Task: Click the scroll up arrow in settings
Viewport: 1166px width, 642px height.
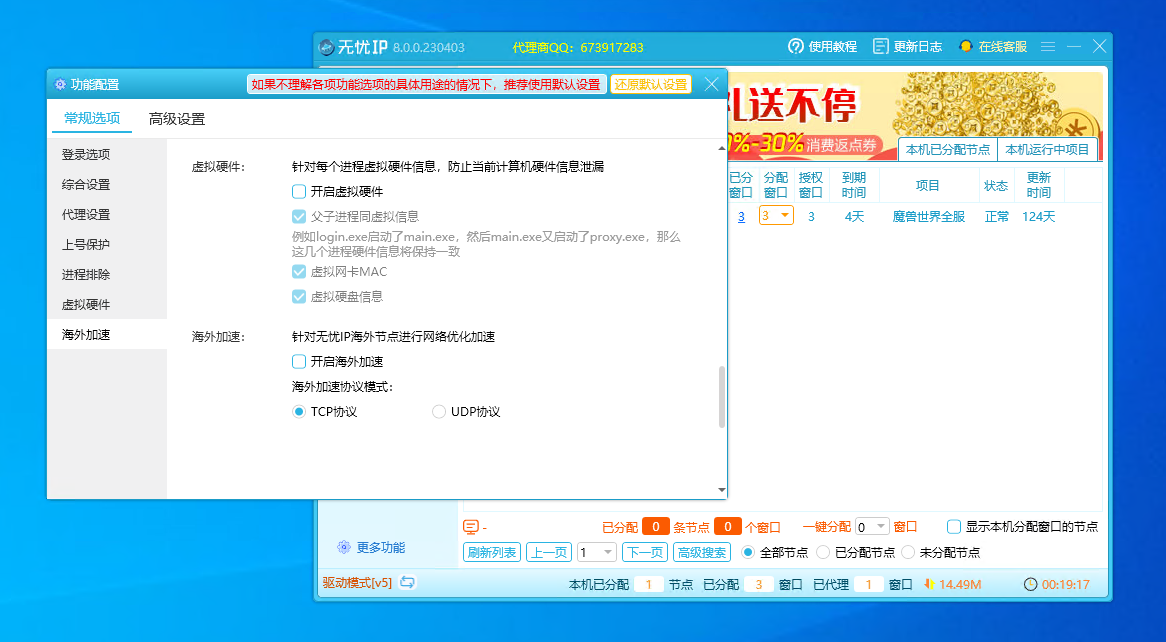Action: tap(721, 149)
